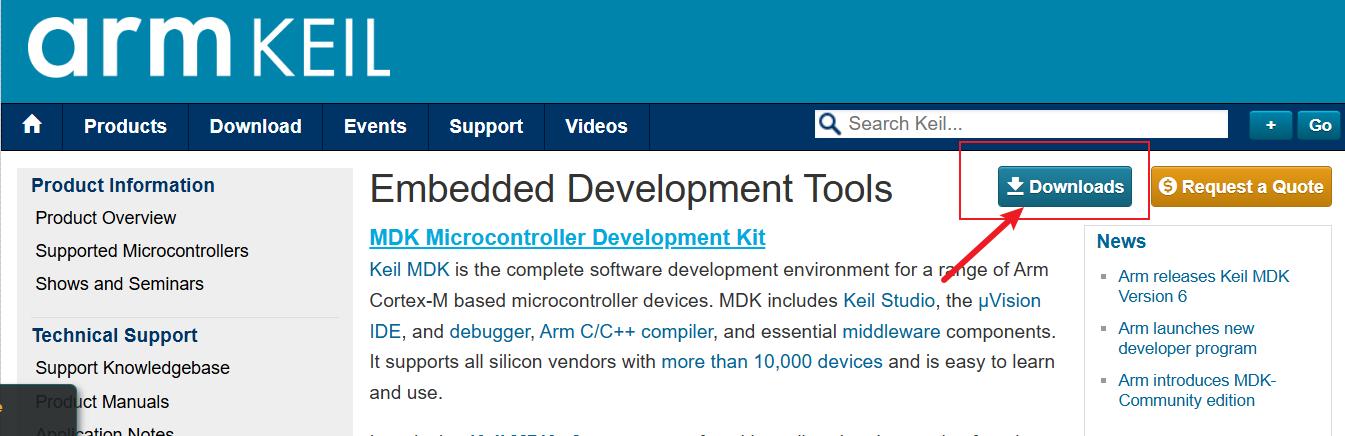
Task: Click the home icon in navigation bar
Action: coord(32,125)
